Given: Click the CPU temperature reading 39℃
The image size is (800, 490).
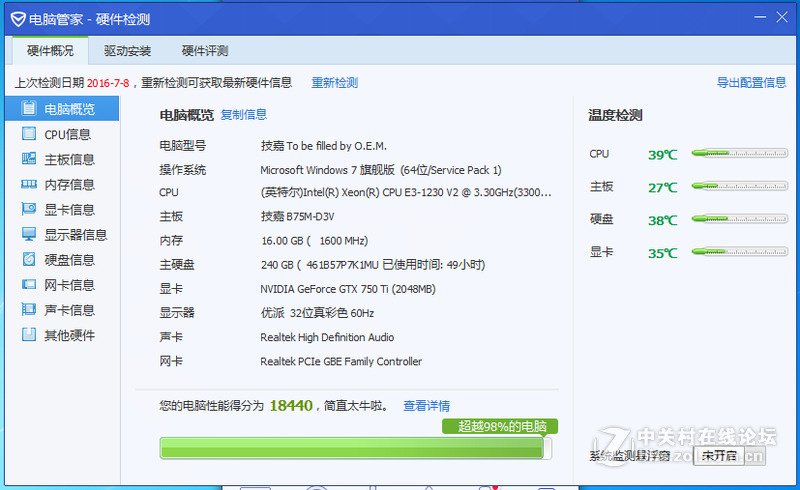Looking at the screenshot, I should 662,155.
